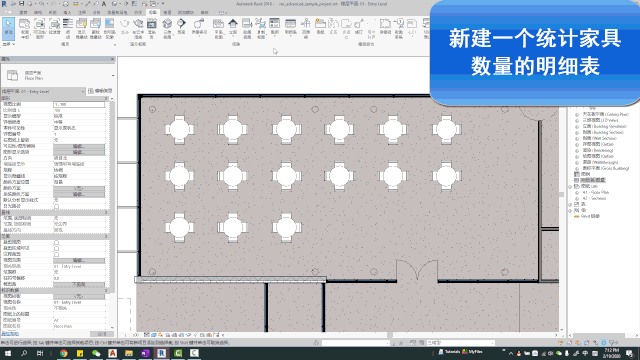Click Undo in quick access toolbar
The height and width of the screenshot is (360, 640).
tap(41, 4)
